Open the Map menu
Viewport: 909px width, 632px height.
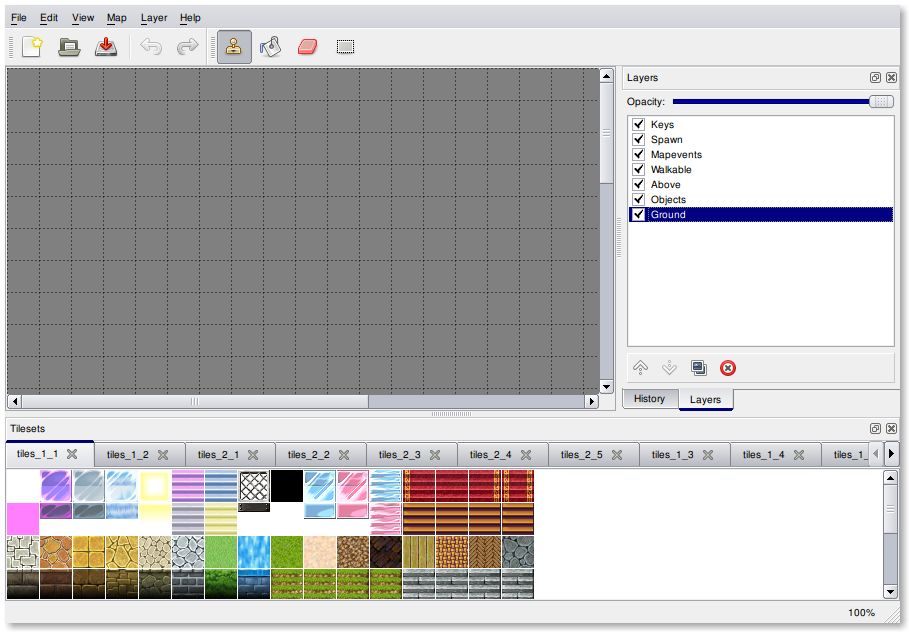point(117,18)
